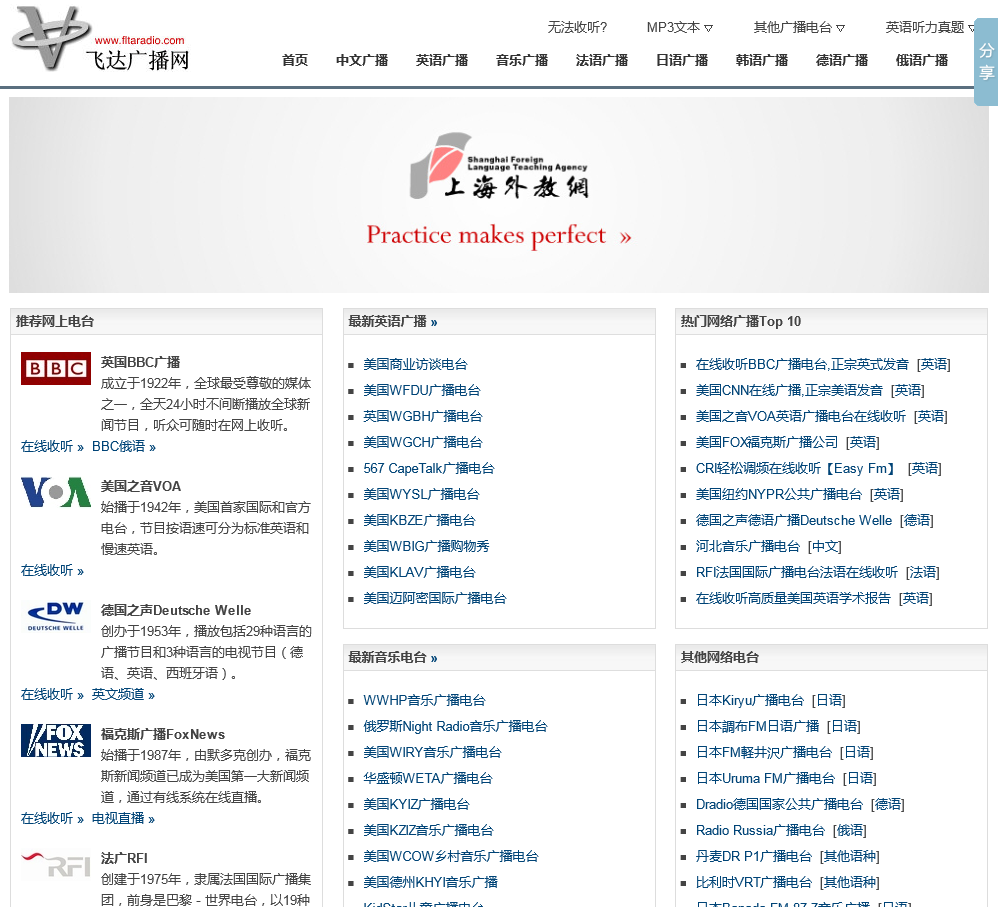Screen dimensions: 998x907
Task: Open 丹麦DR P1广播电台
Action: click(754, 857)
